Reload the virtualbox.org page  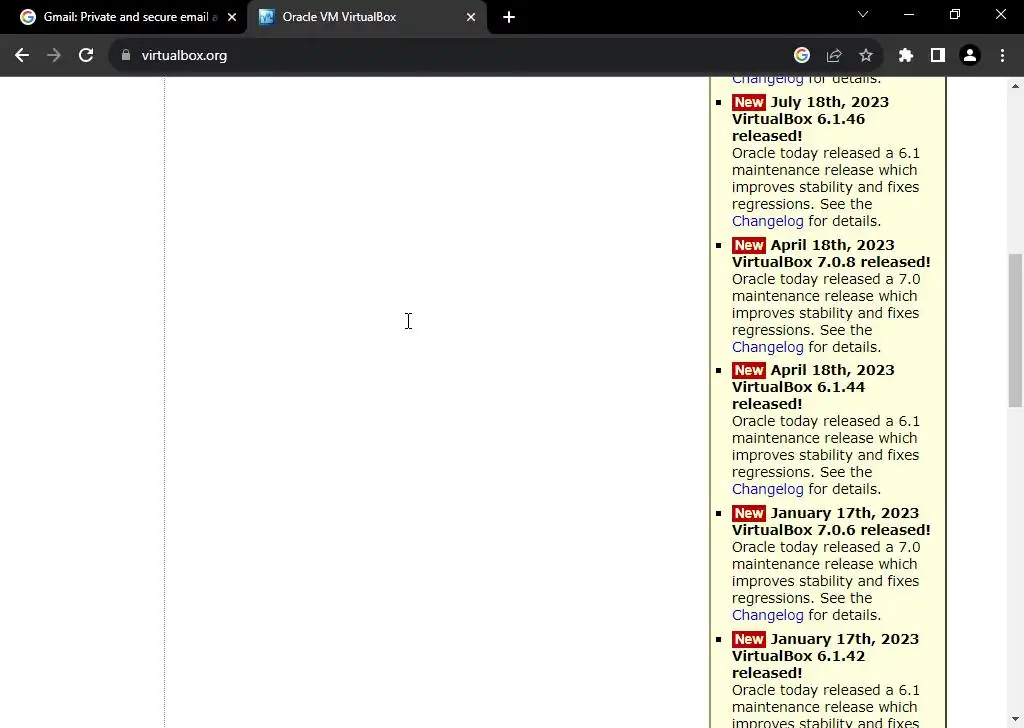[86, 55]
